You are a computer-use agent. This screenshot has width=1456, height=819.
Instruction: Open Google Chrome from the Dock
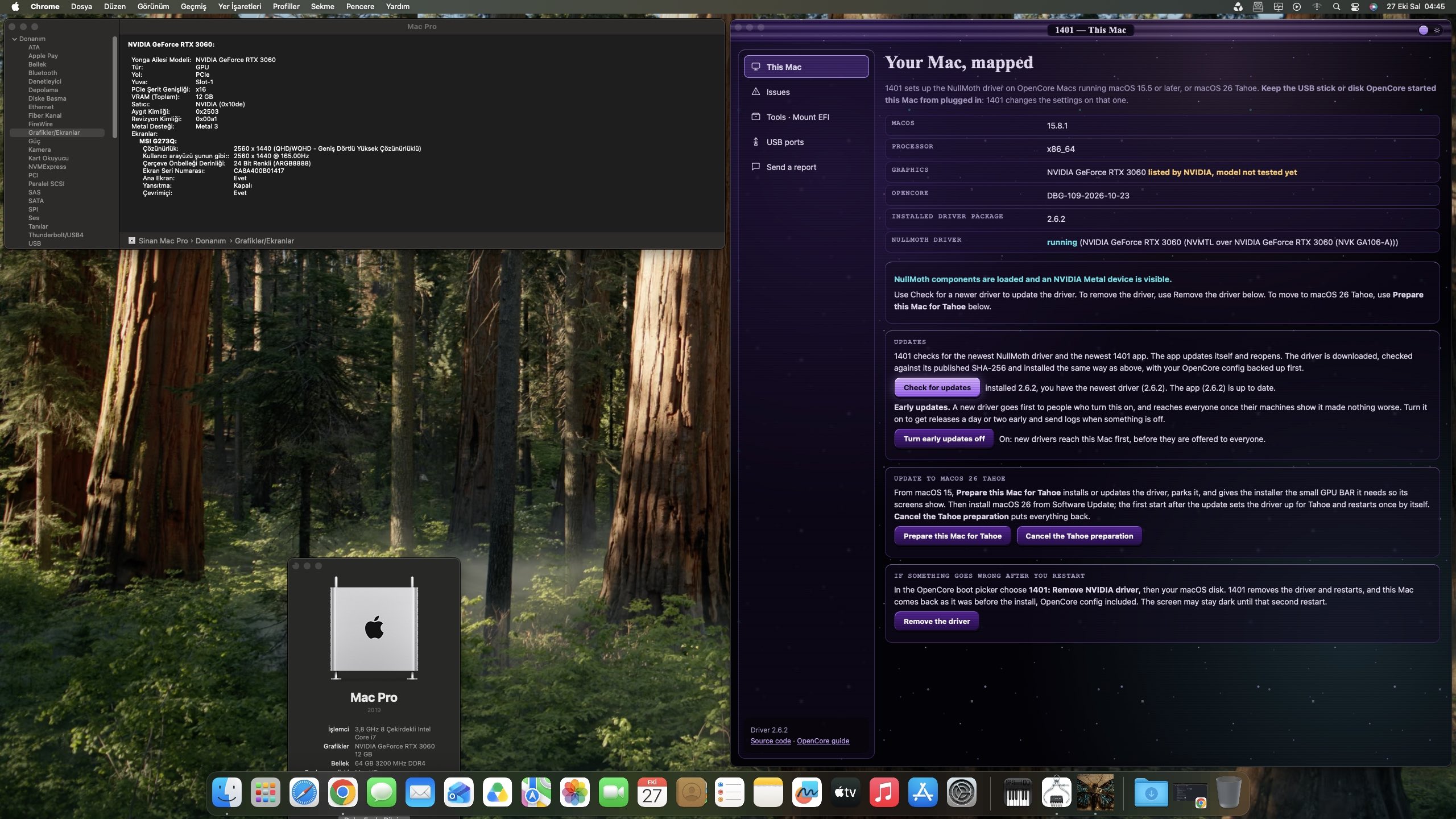[x=343, y=792]
